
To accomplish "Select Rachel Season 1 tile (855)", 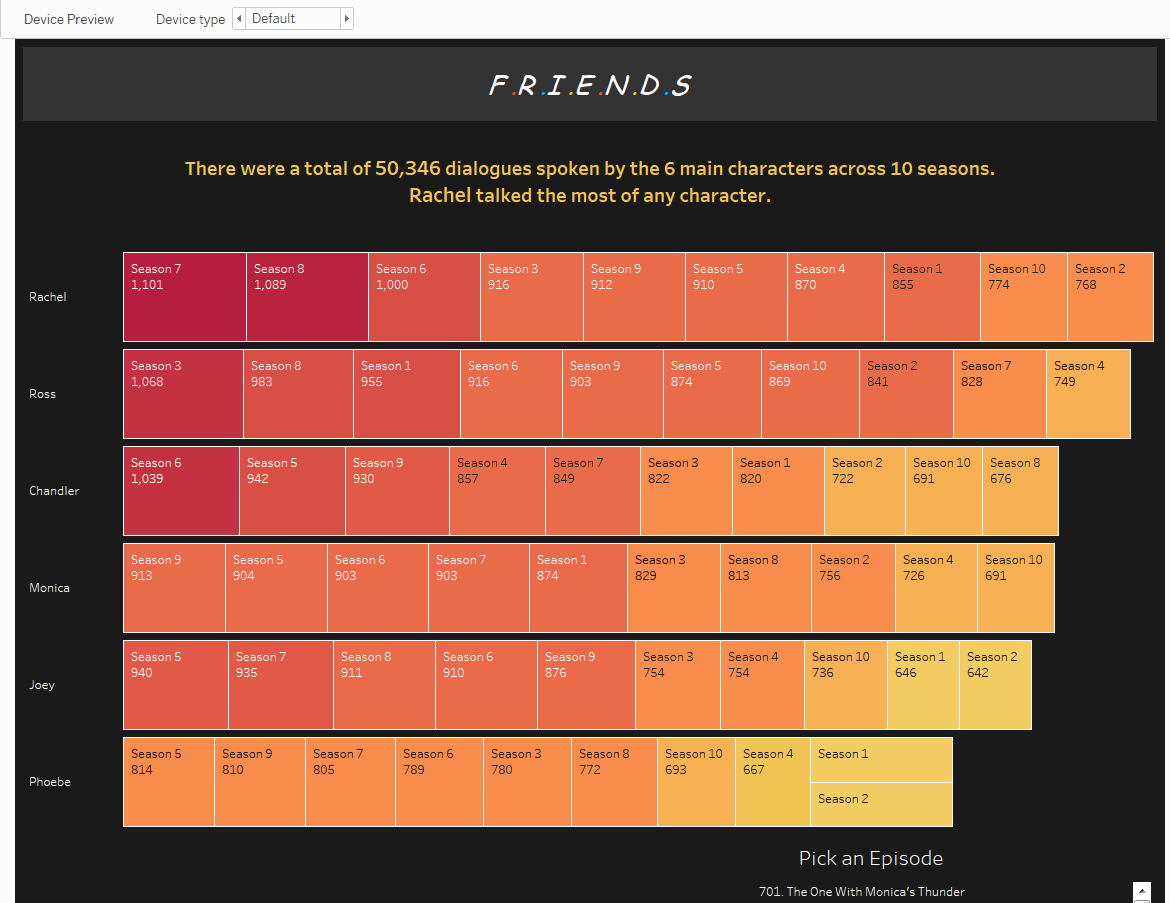I will [933, 297].
